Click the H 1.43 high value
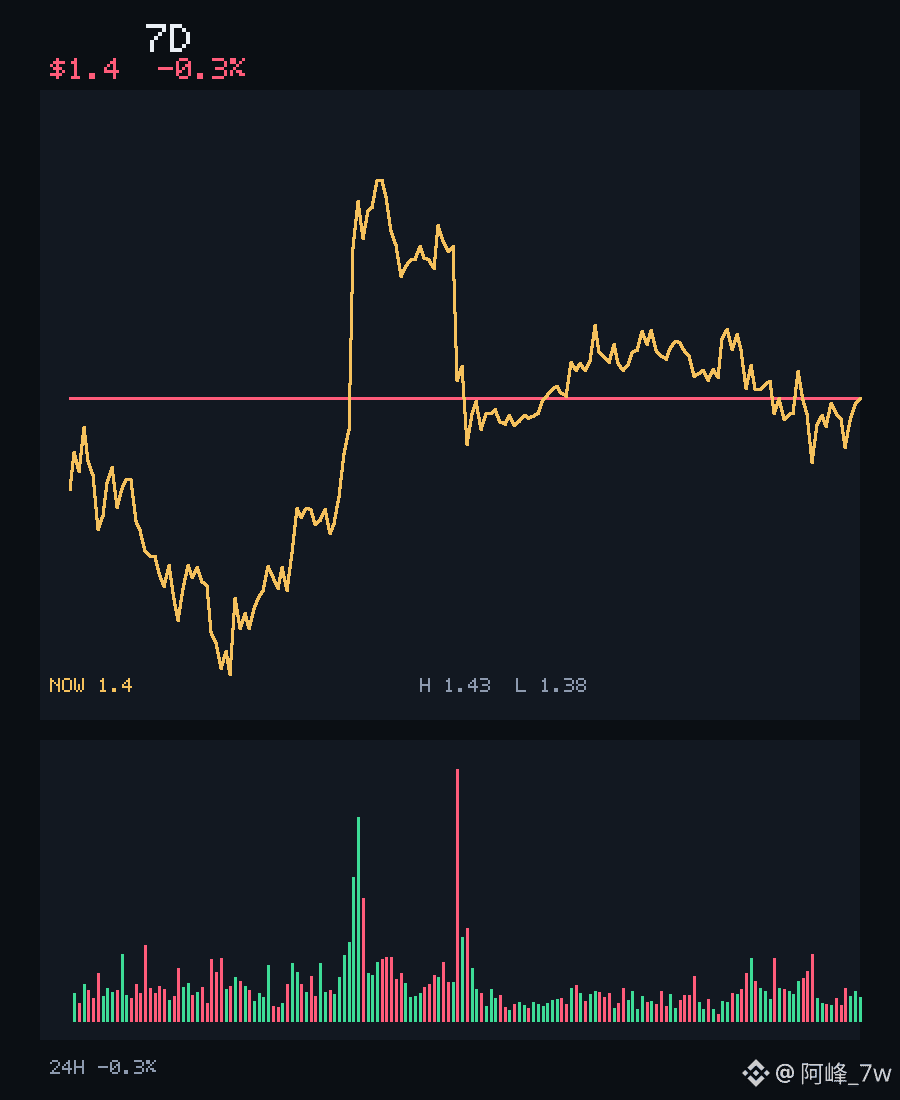The image size is (900, 1100). point(455,685)
